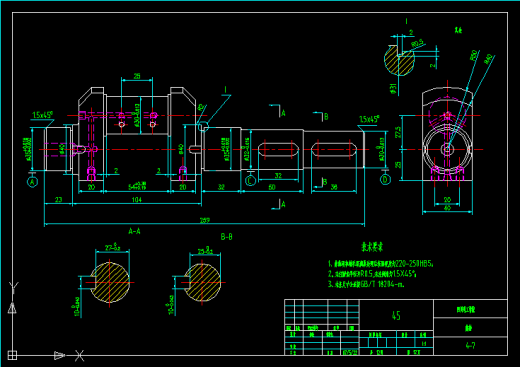
Task: Select the 25 dimension above section B-B
Action: pos(205,250)
